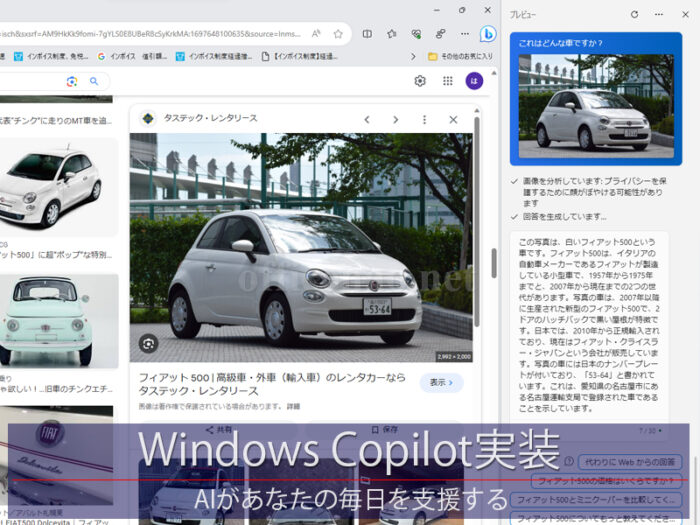The width and height of the screenshot is (700, 525).
Task: Expand the bookmarks bar overflow chevron
Action: pyautogui.click(x=413, y=56)
